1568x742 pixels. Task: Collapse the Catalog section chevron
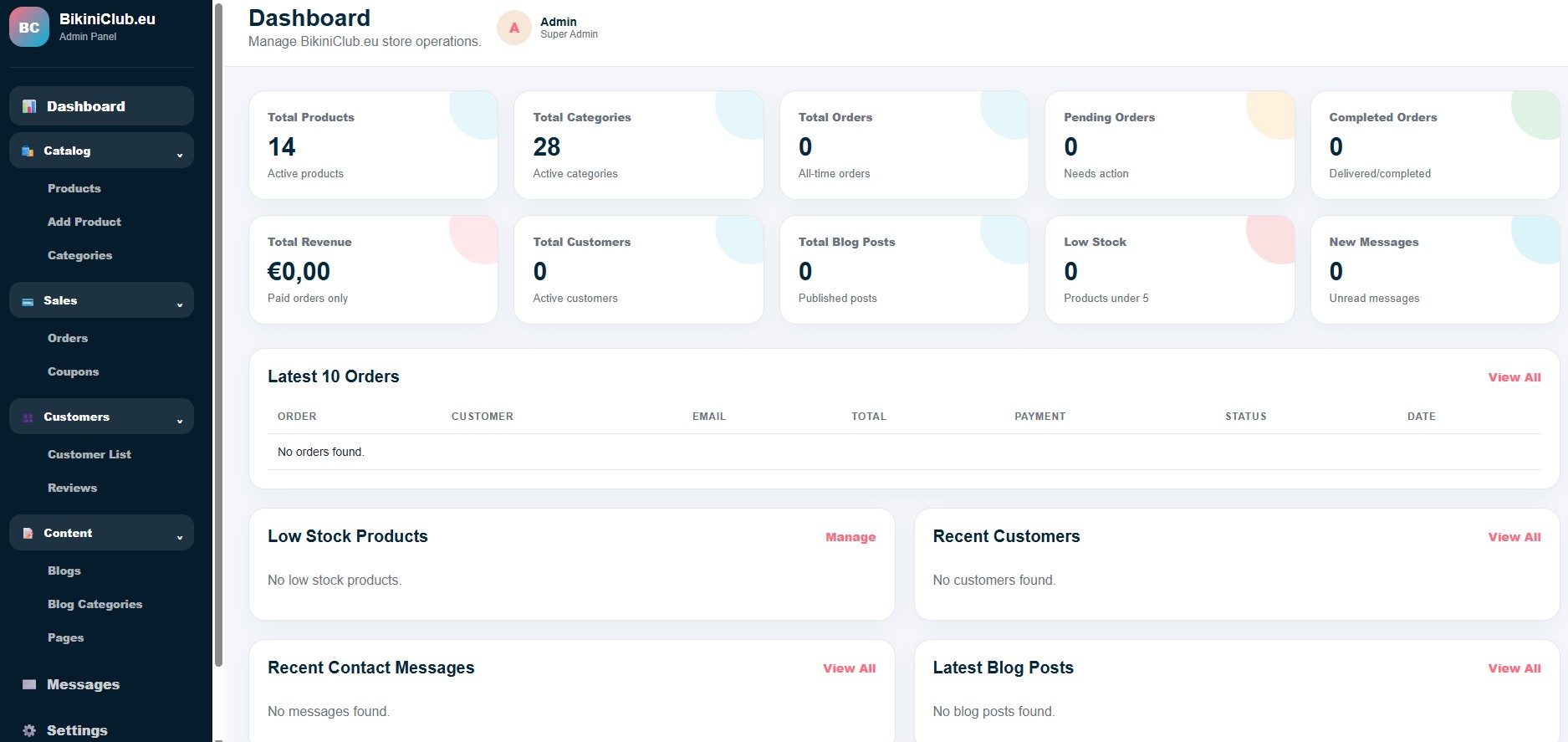pyautogui.click(x=180, y=154)
